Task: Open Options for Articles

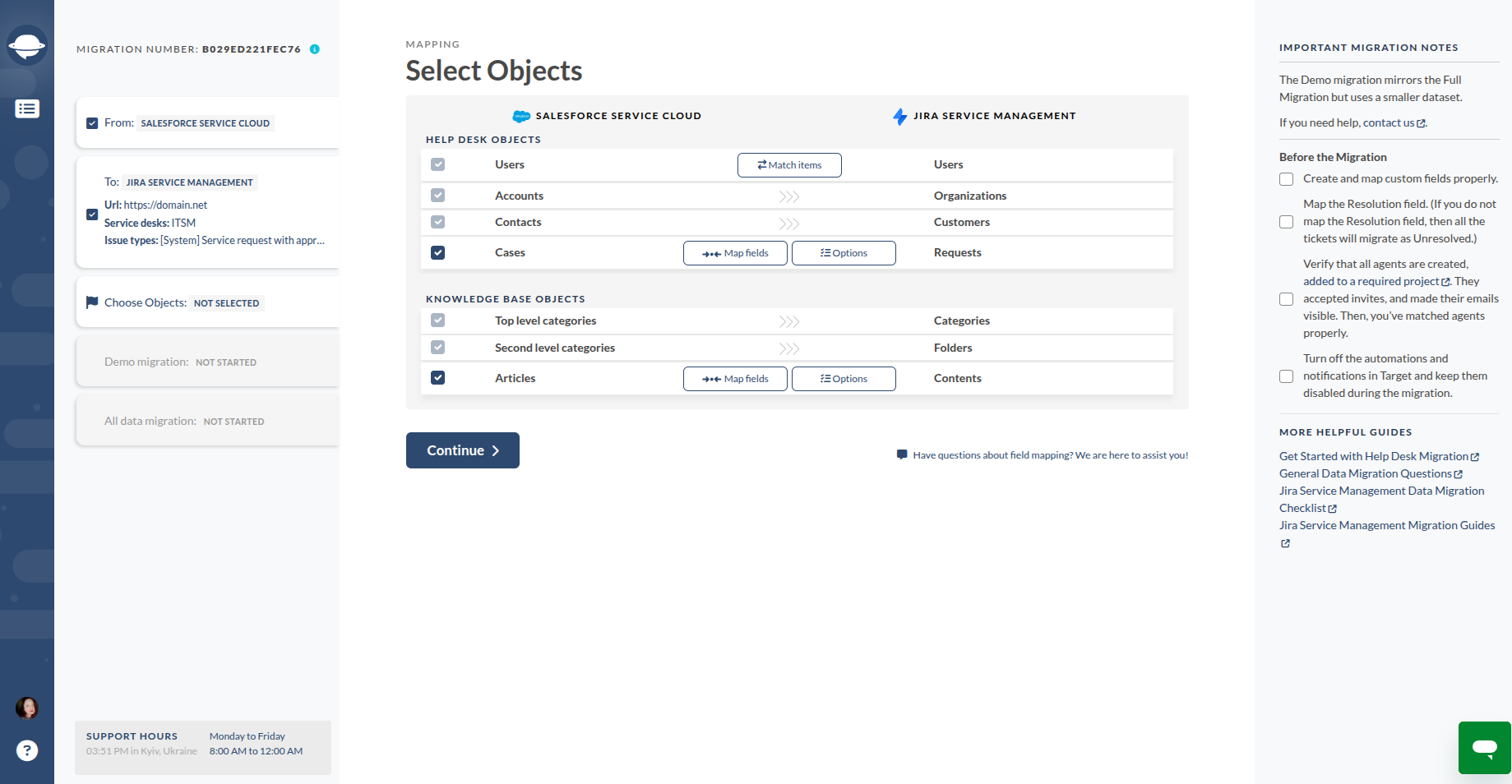Action: click(x=844, y=379)
